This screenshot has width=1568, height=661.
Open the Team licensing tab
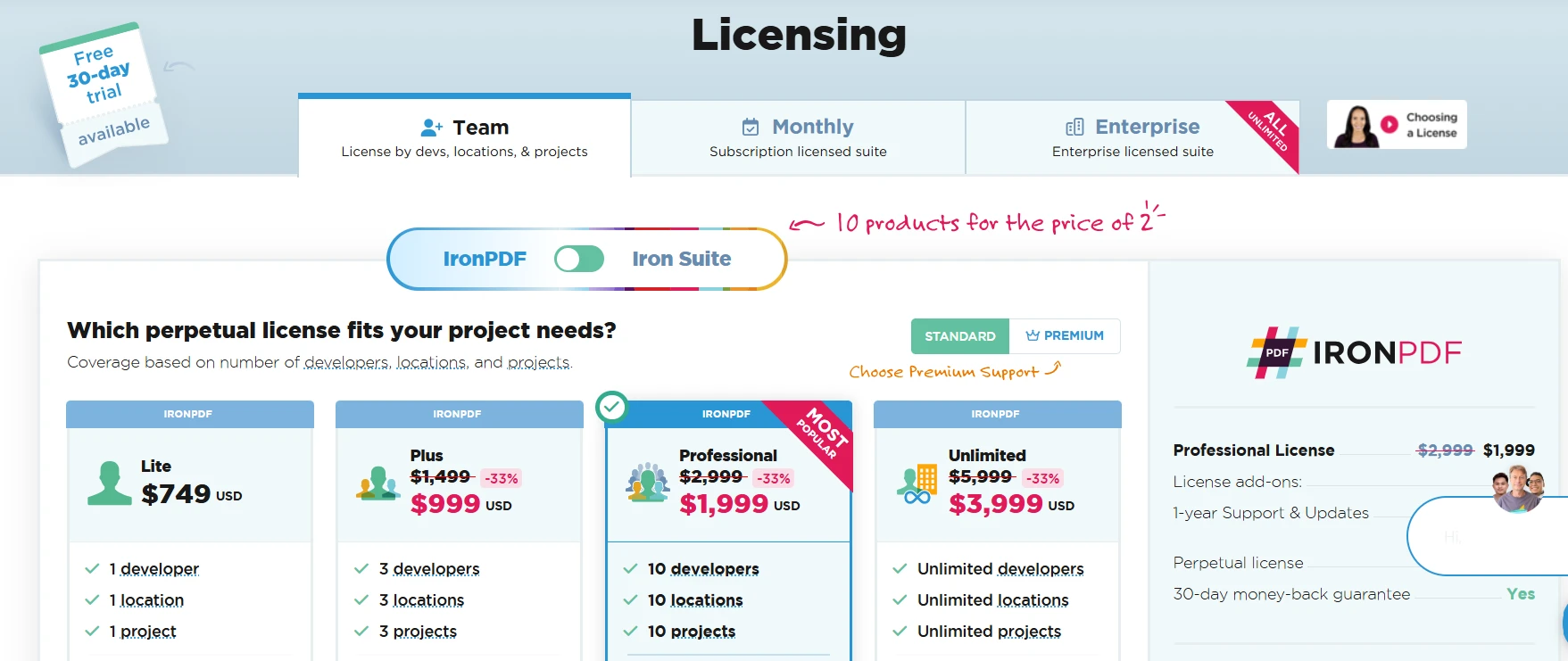(464, 137)
